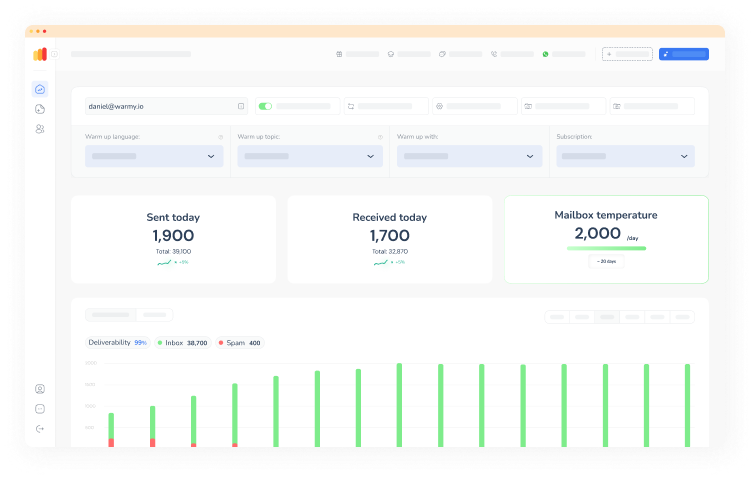Click the green WhatsApp icon in the header
756x478 pixels.
[546, 54]
